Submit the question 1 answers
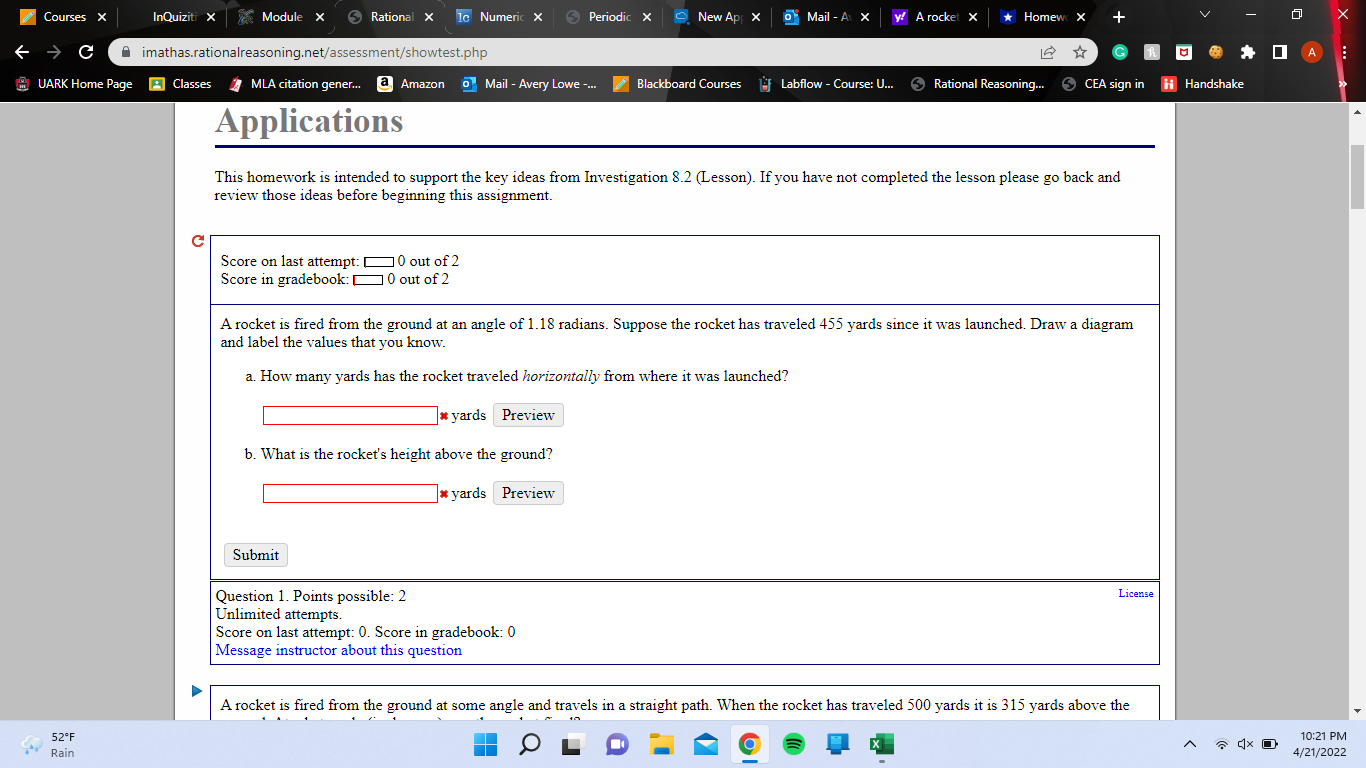Screen dimensions: 1366x768 [x=256, y=555]
